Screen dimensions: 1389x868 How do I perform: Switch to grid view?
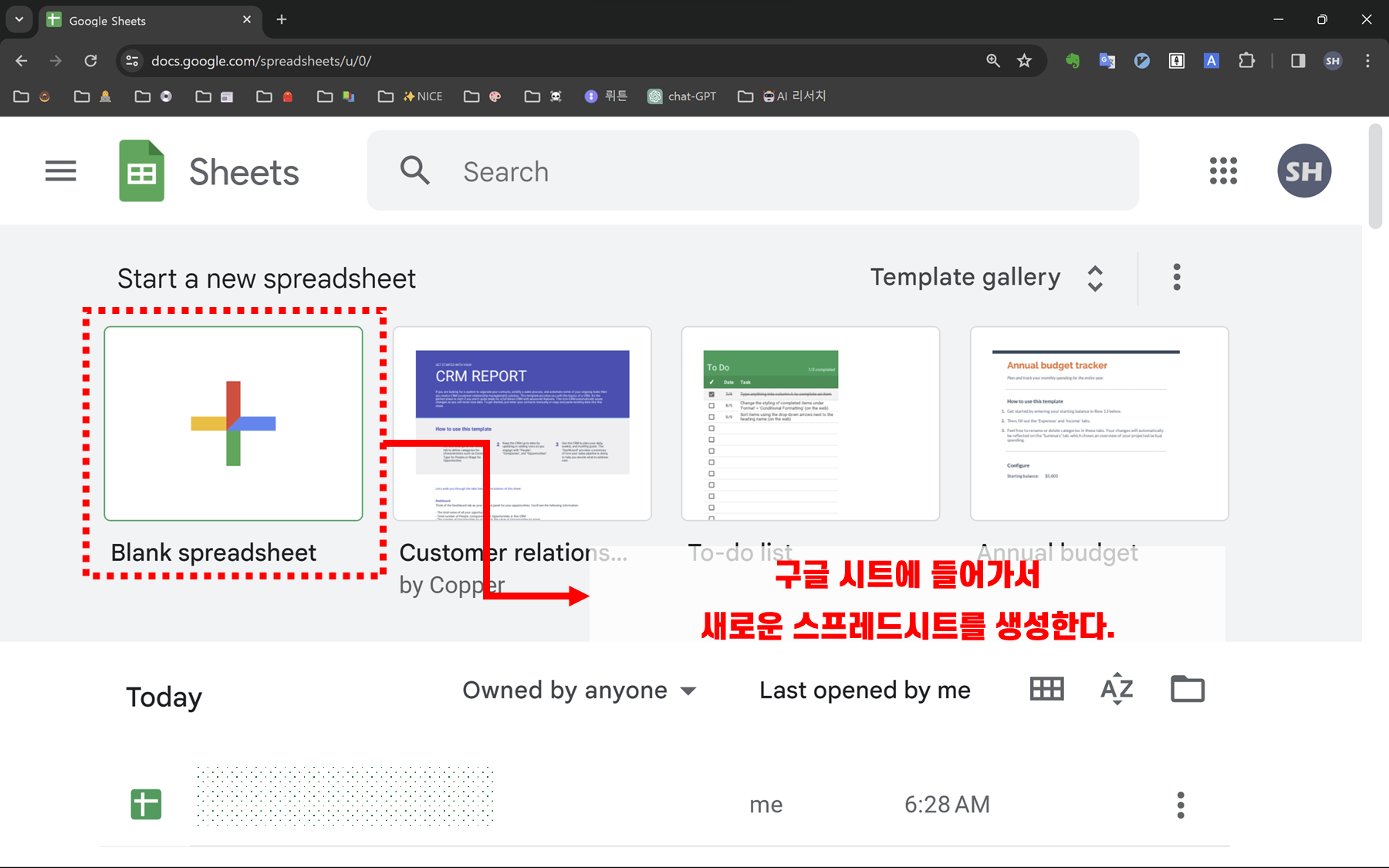(x=1047, y=689)
